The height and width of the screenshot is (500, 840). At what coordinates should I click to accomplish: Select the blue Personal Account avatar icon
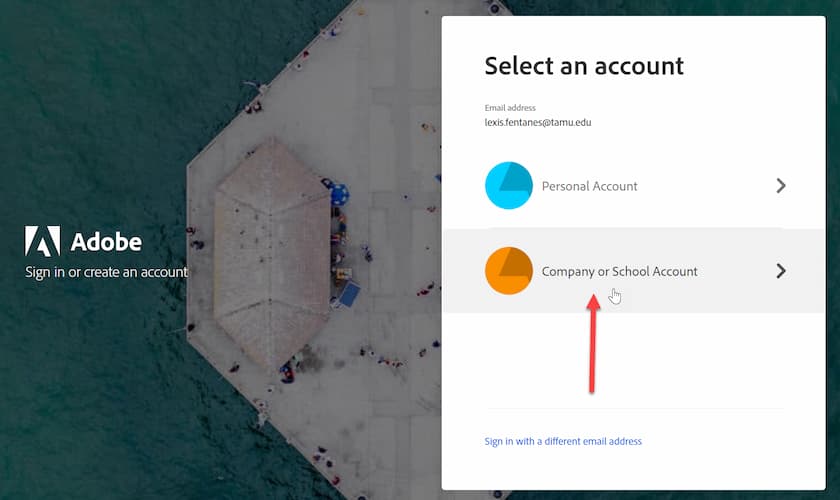(x=508, y=185)
